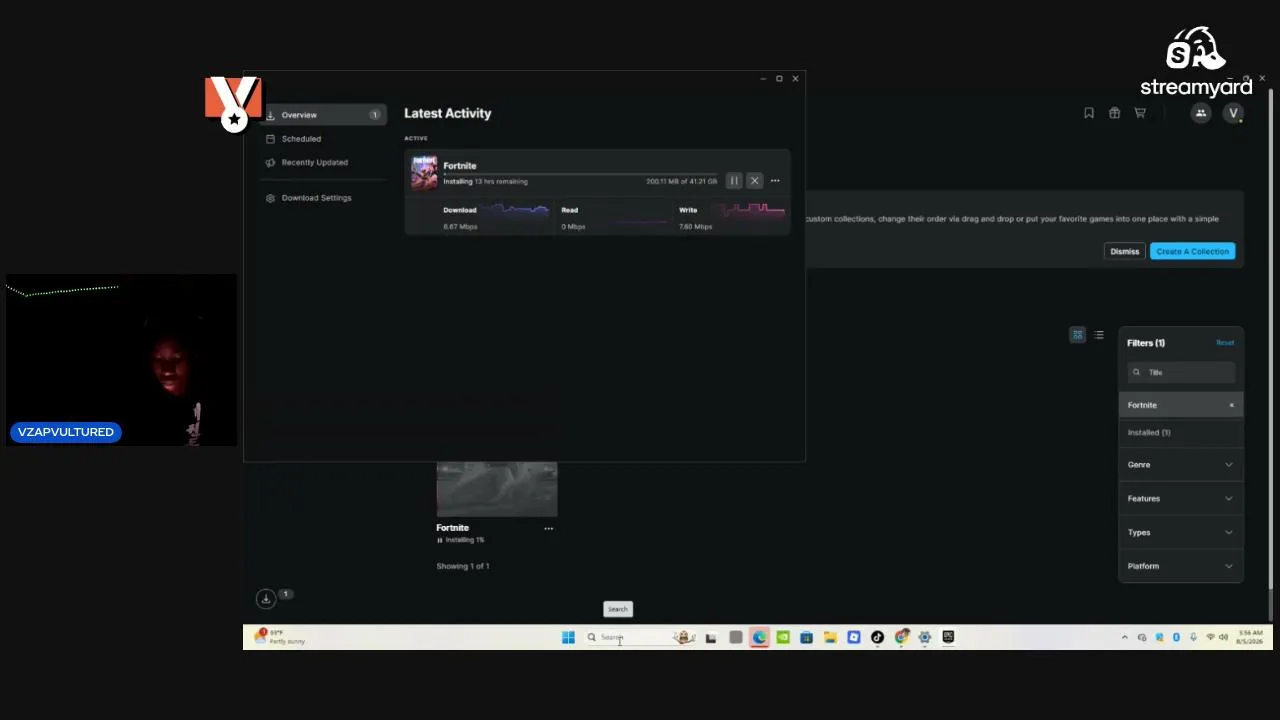The width and height of the screenshot is (1280, 720).
Task: Click the Fortnite cover art in Latest Activity
Action: click(x=425, y=173)
